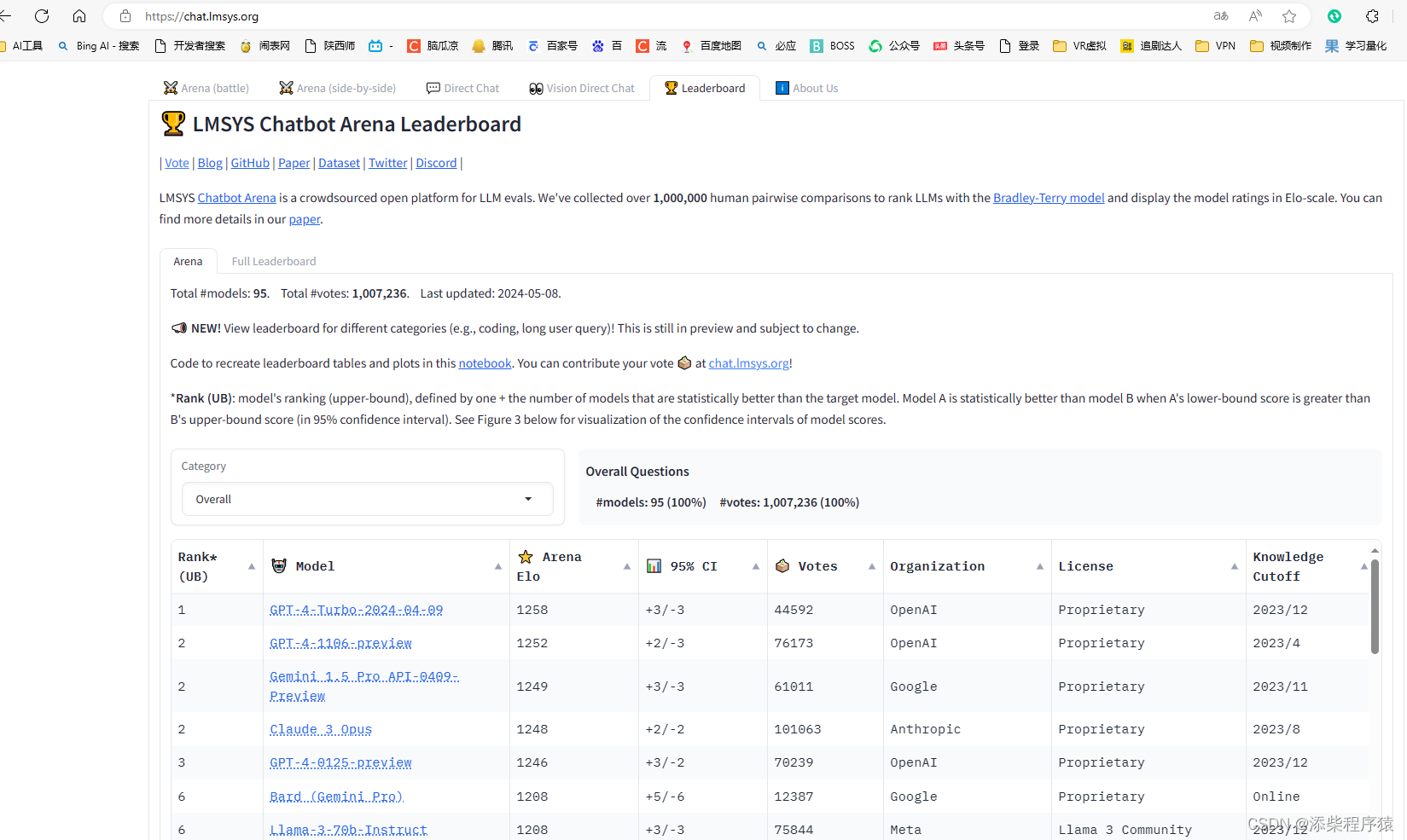This screenshot has height=840, width=1407.
Task: Open the Bing AI search bookmark
Action: click(x=98, y=46)
